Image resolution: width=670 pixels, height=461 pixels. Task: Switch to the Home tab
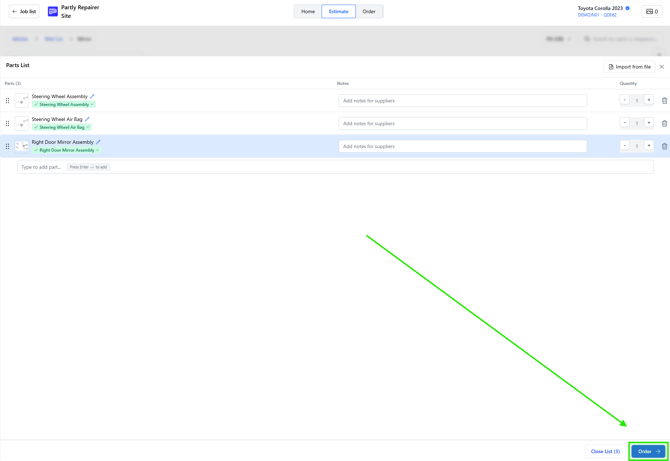[308, 12]
